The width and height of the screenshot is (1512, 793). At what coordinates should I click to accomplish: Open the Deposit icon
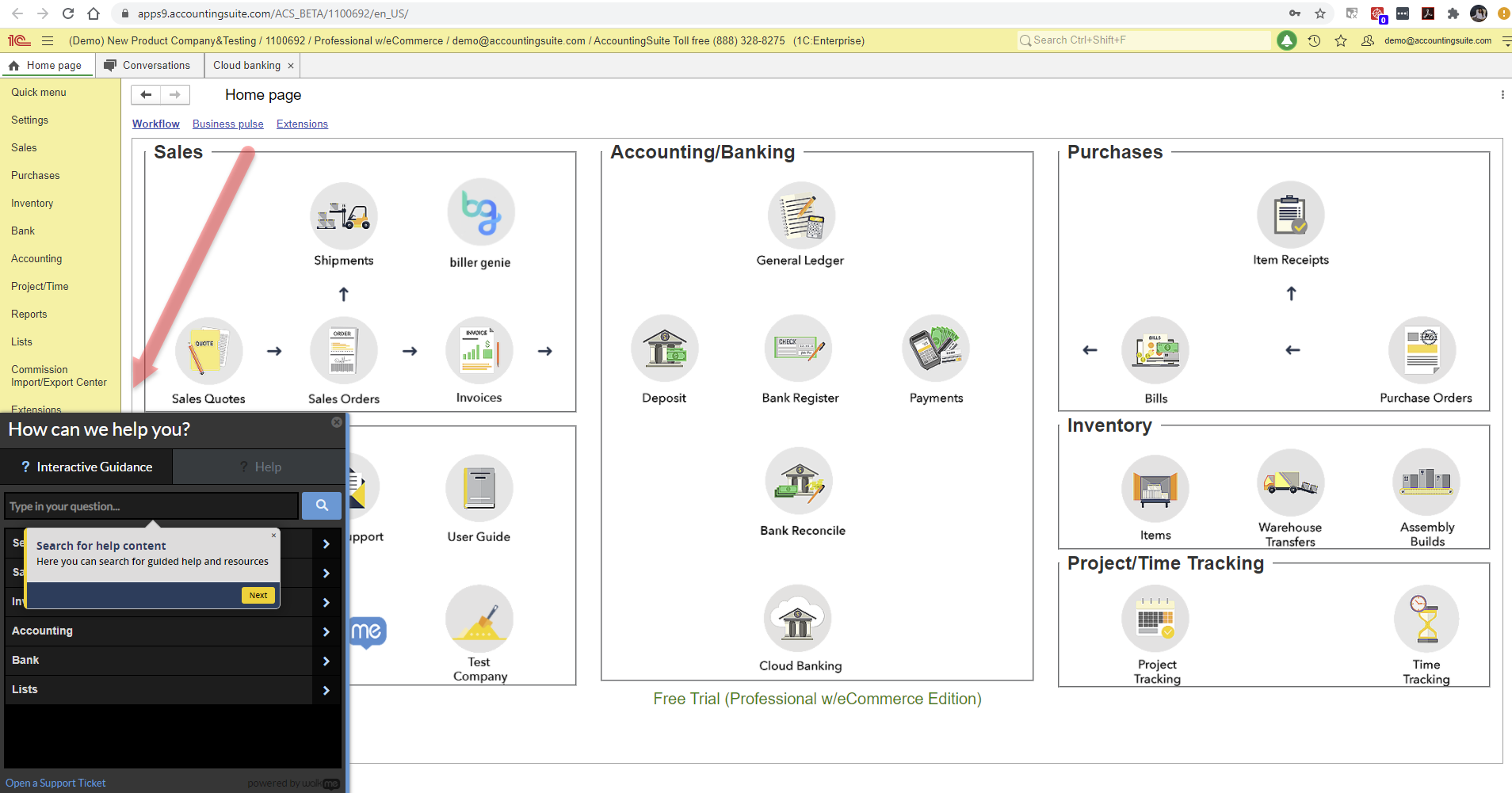(x=664, y=349)
